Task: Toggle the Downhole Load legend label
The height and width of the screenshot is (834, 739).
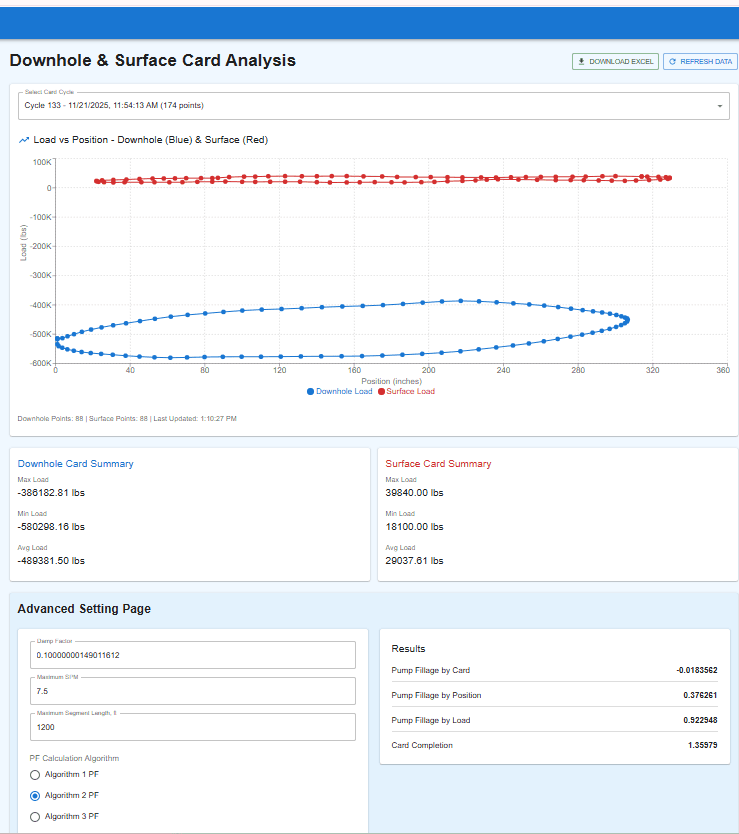Action: pyautogui.click(x=345, y=392)
